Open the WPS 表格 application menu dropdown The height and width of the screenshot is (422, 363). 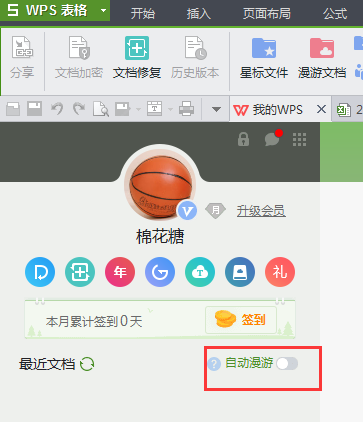104,10
